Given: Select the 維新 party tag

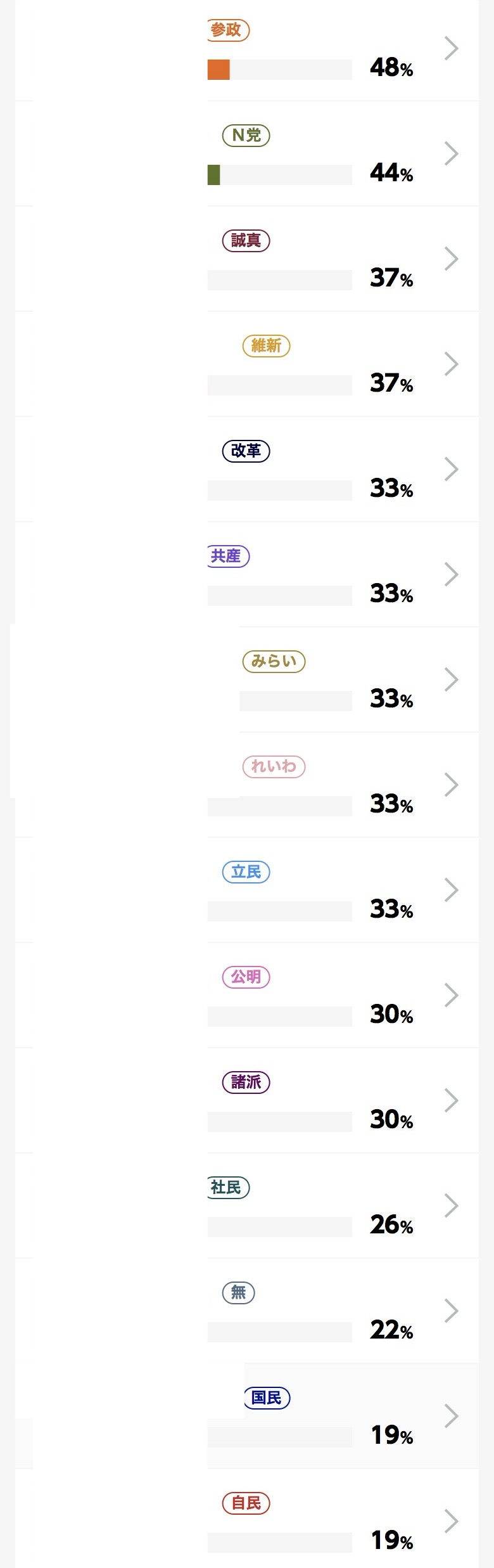Looking at the screenshot, I should click(x=267, y=345).
